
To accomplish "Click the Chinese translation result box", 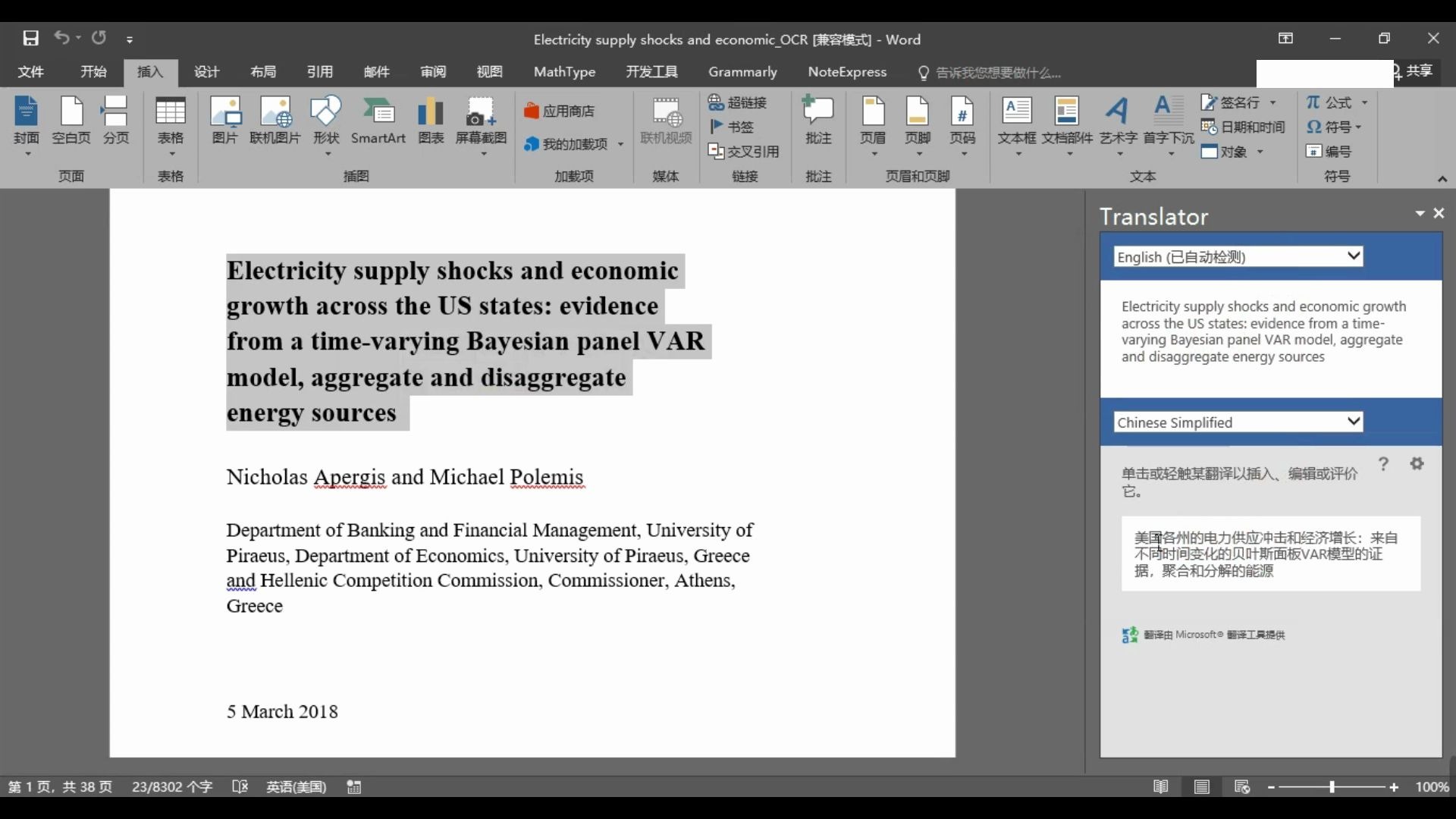I will point(1270,554).
